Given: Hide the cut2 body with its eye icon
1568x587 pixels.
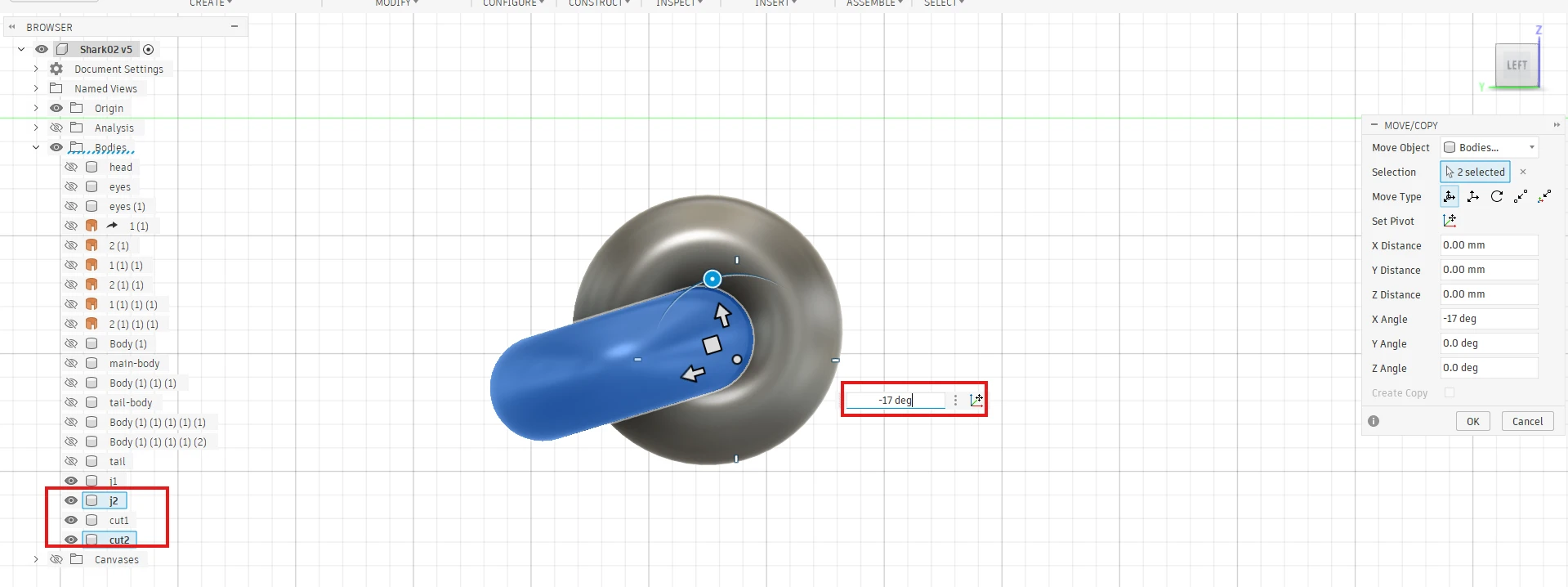Looking at the screenshot, I should (71, 540).
